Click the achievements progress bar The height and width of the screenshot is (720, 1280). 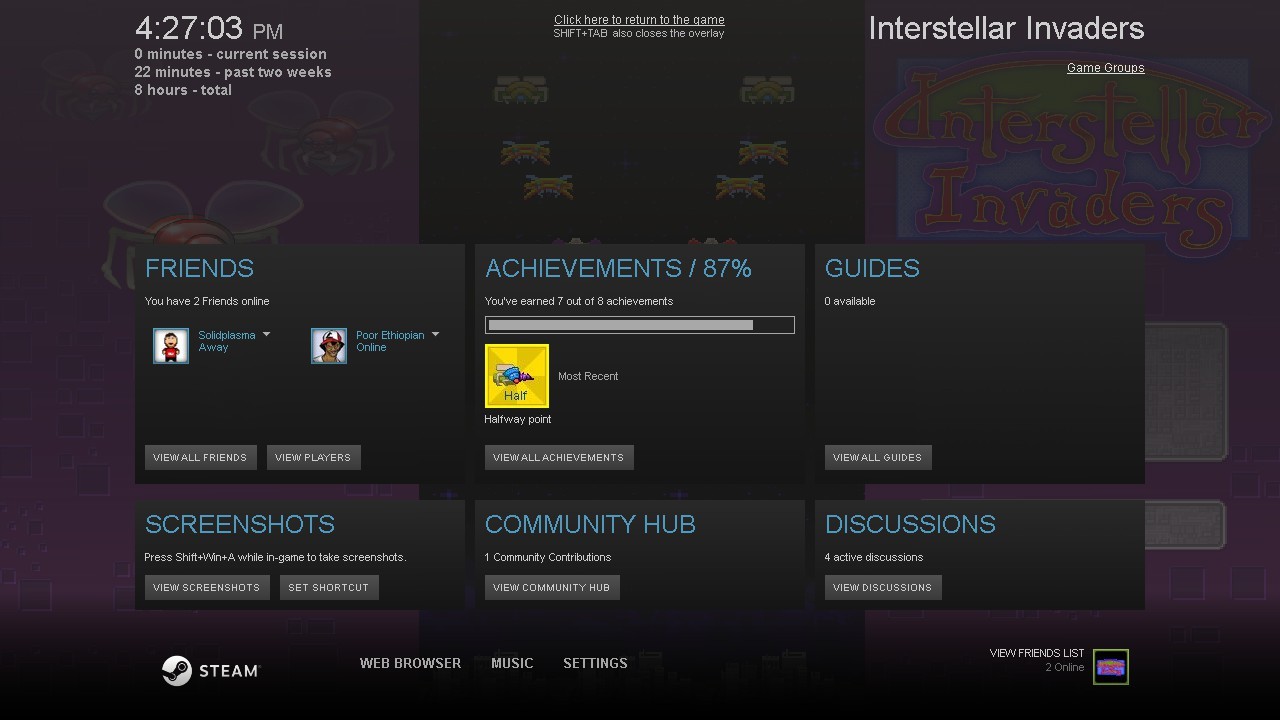tap(639, 325)
